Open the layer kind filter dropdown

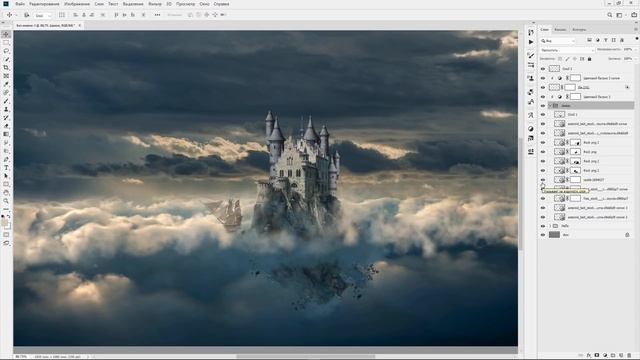point(558,40)
